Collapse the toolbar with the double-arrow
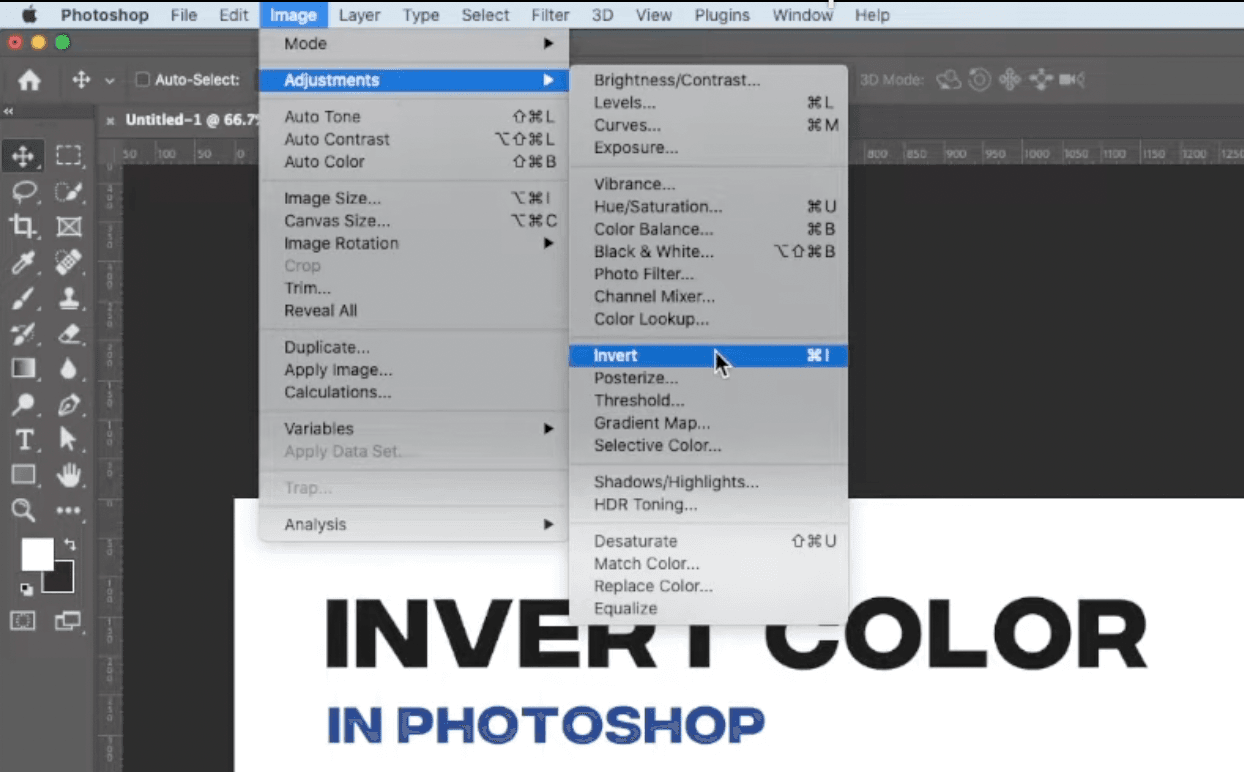This screenshot has height=772, width=1244. pos(8,111)
